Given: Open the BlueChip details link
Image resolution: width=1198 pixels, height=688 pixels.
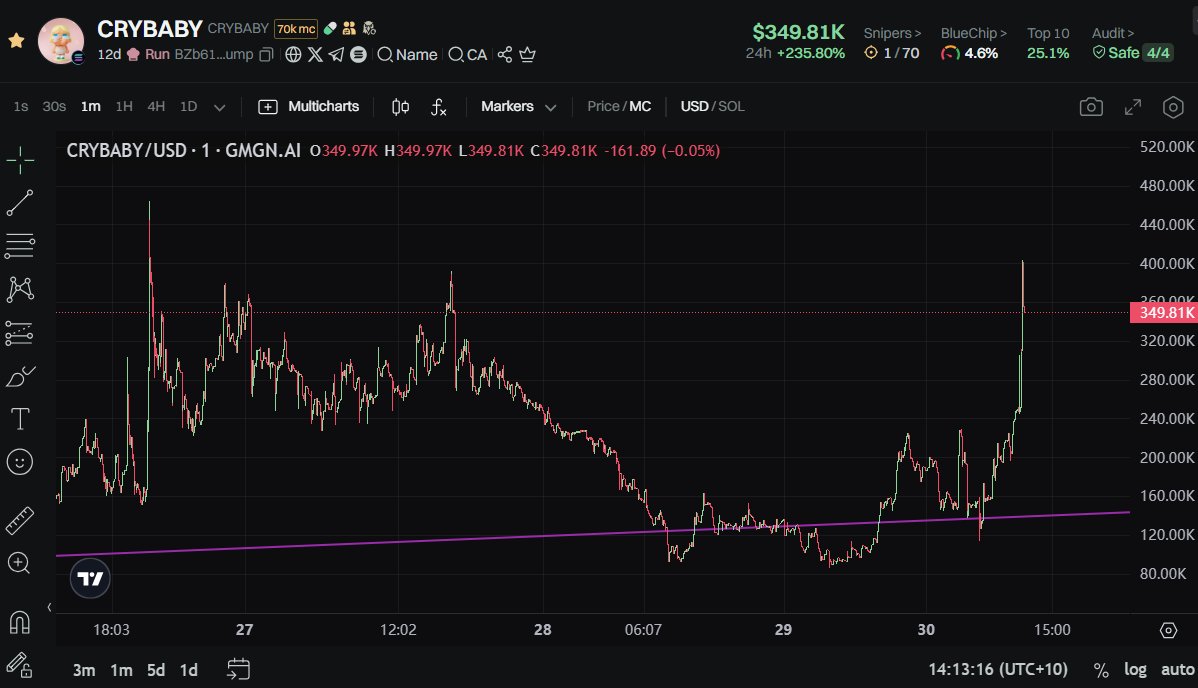Looking at the screenshot, I should click(973, 33).
